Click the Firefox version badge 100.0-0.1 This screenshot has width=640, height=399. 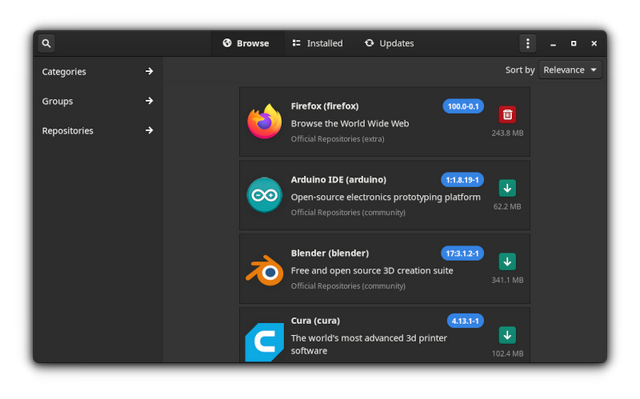pyautogui.click(x=463, y=106)
